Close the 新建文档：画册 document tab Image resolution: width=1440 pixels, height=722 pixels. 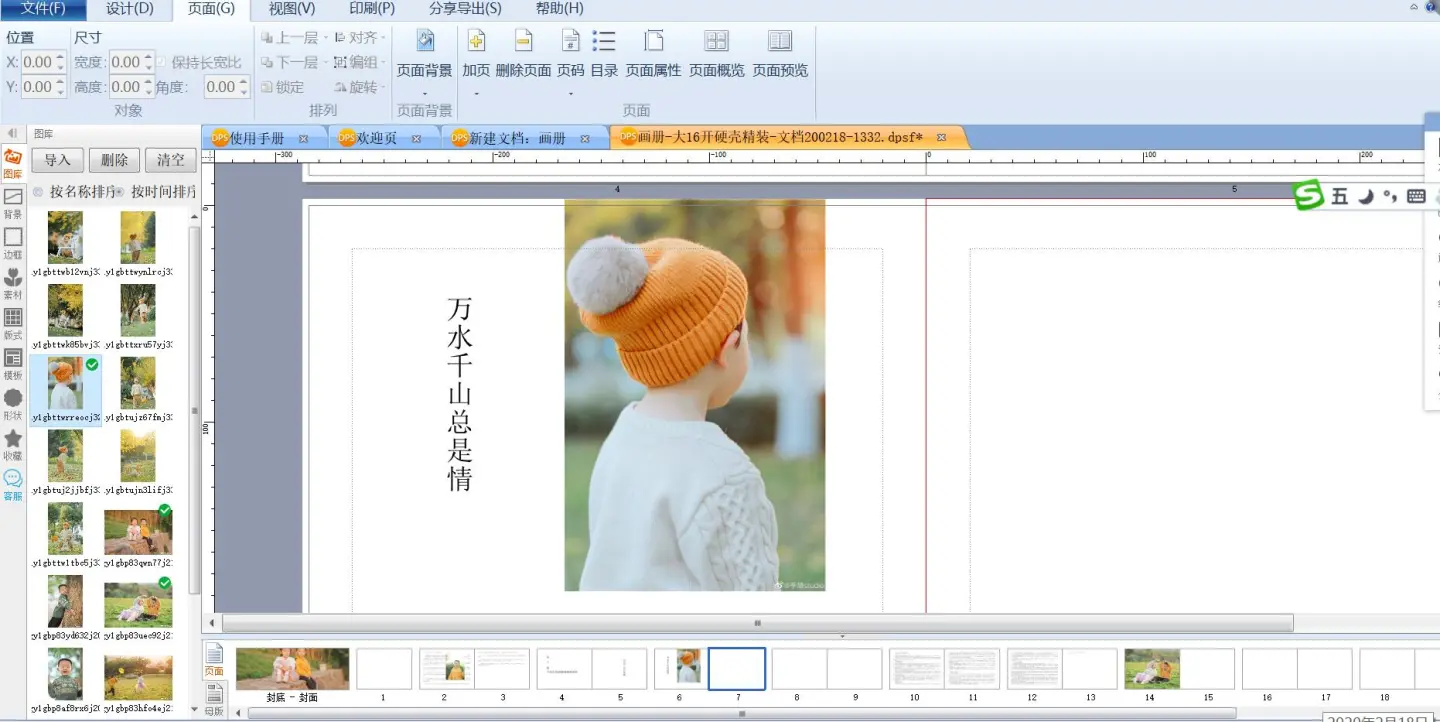tap(585, 139)
